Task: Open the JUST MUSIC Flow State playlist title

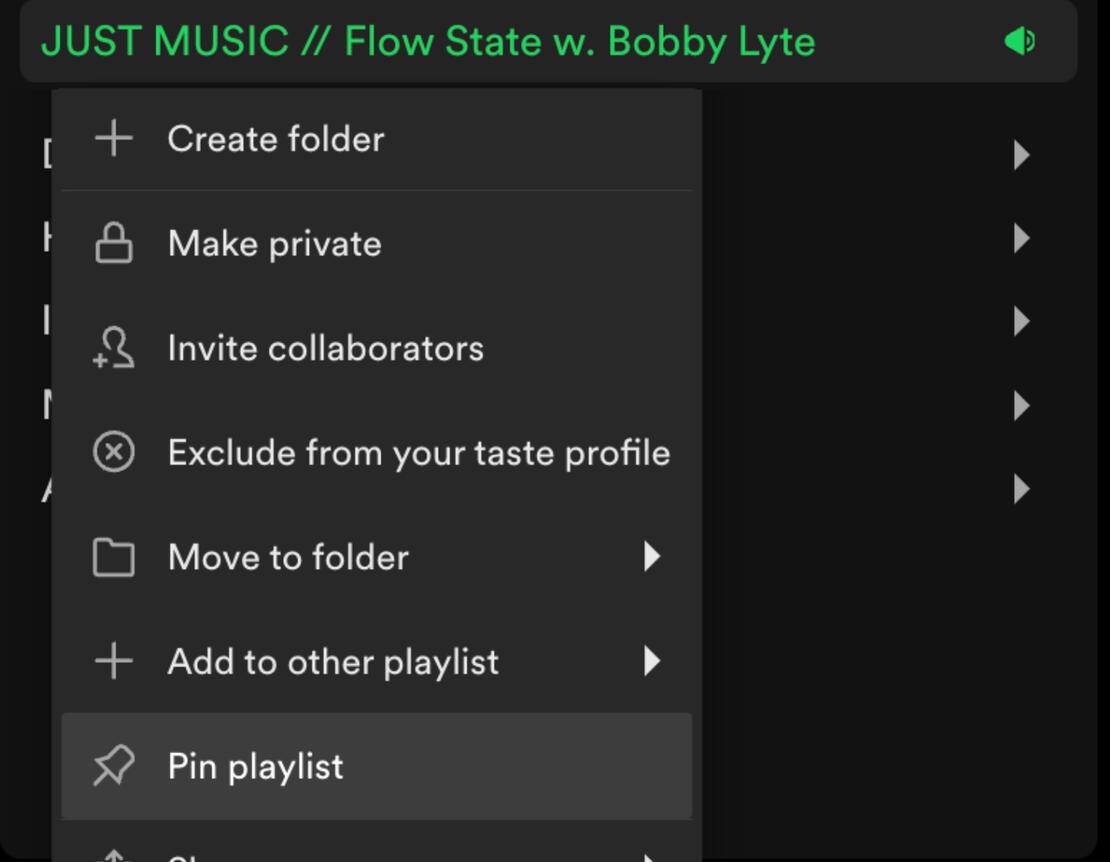Action: (427, 42)
